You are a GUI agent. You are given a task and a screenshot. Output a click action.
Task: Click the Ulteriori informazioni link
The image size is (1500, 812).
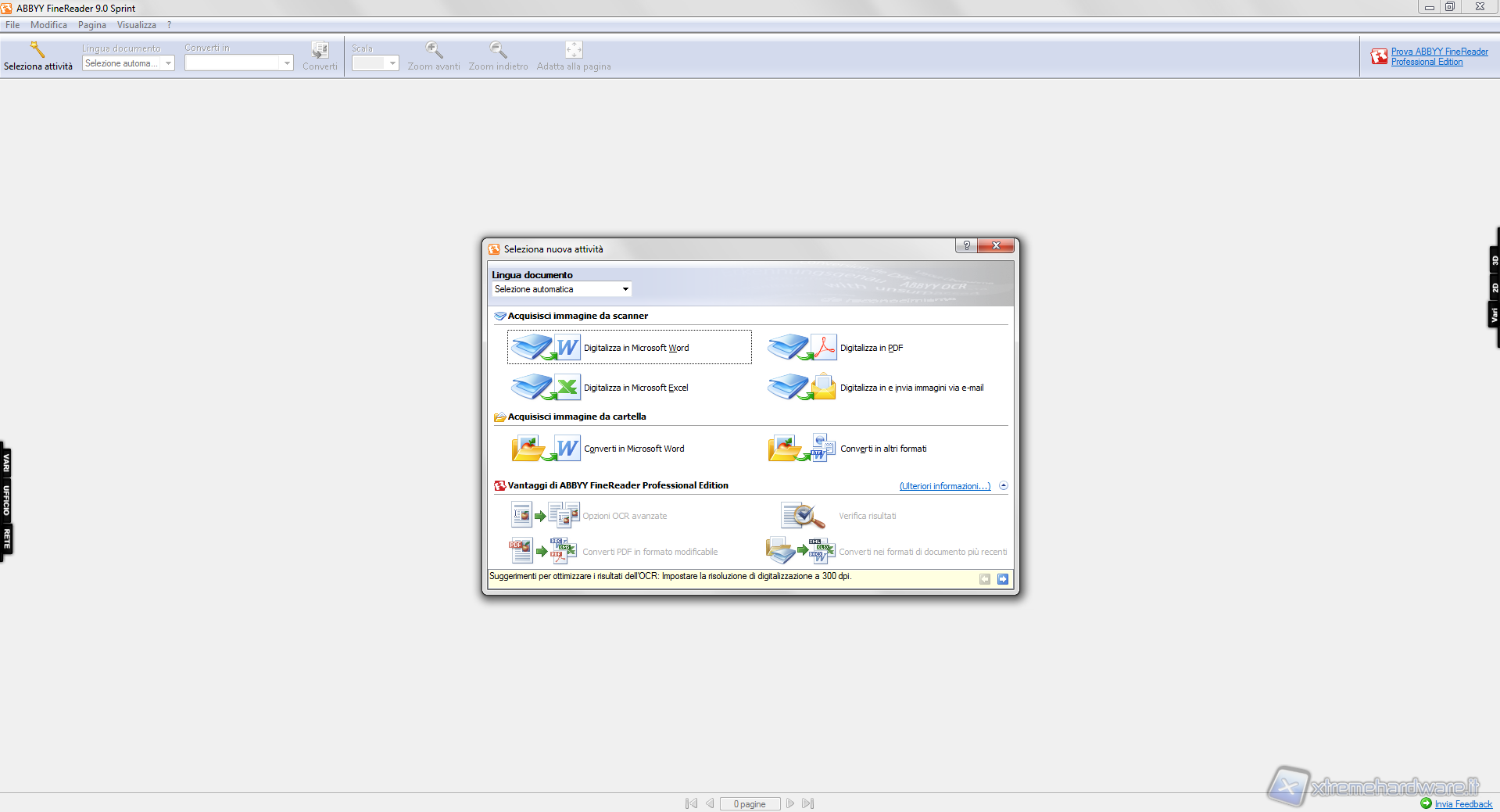(944, 486)
